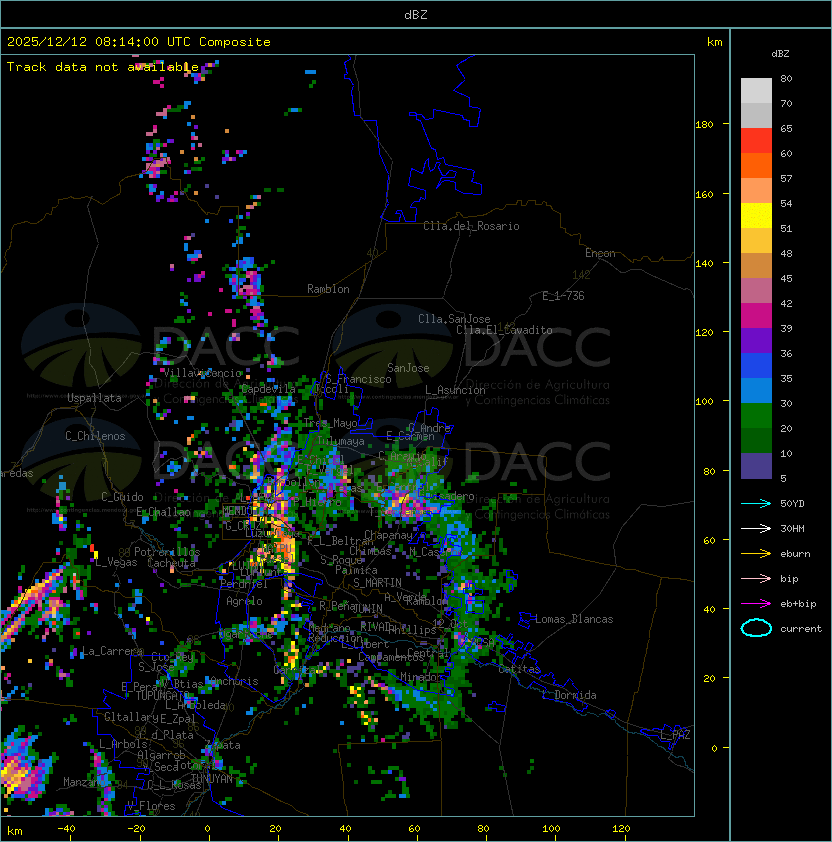Click the 'Agrelo' map label
Image resolution: width=832 pixels, height=842 pixels.
click(x=244, y=601)
